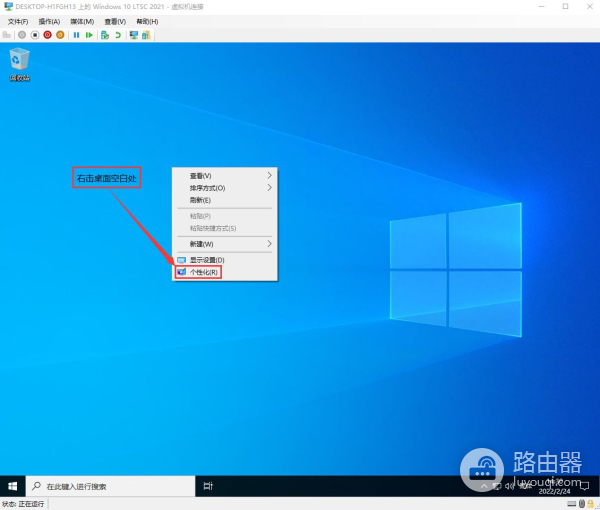Reset the VM using the green play icon
This screenshot has width=600, height=510.
[x=89, y=35]
